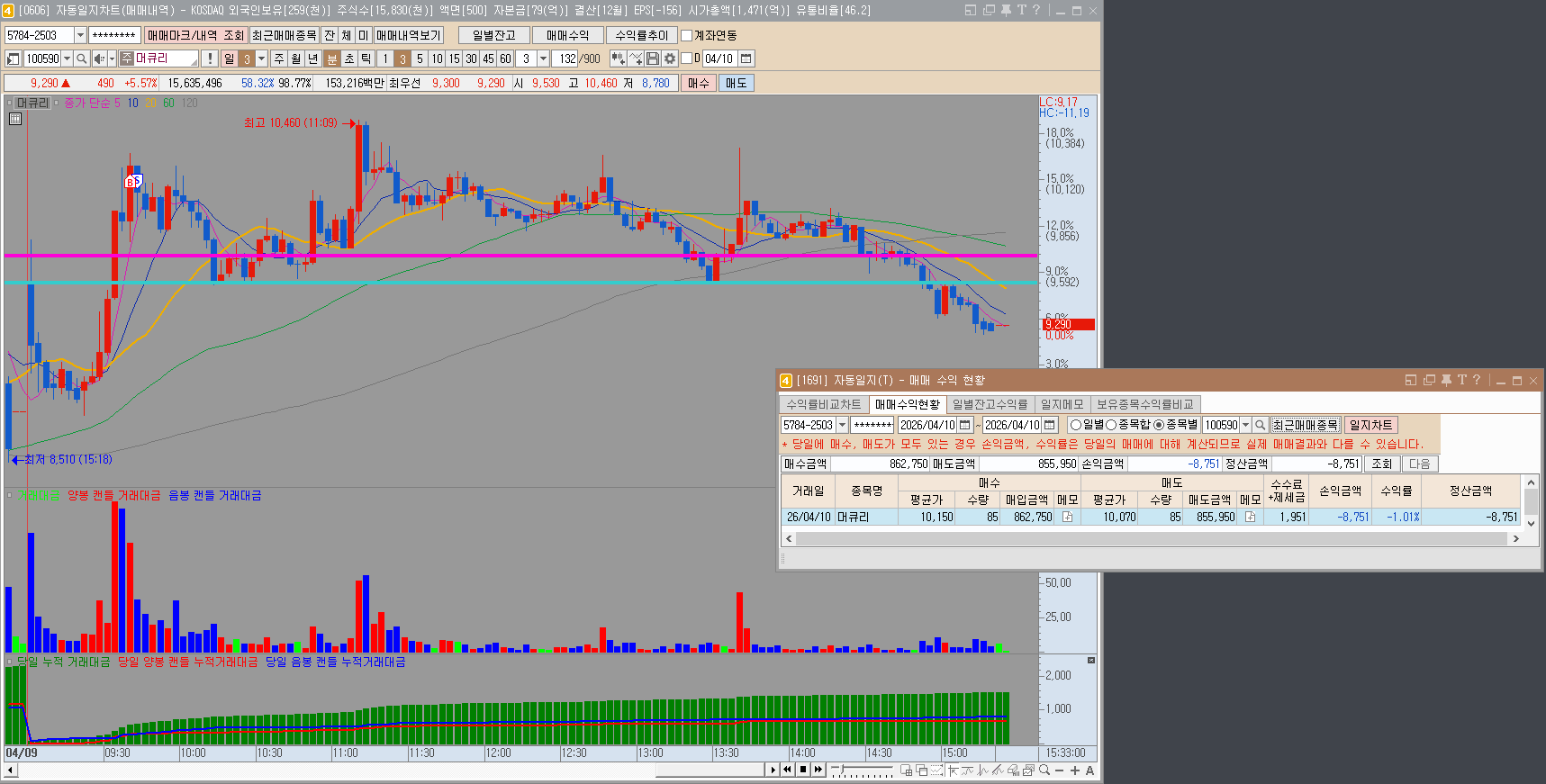Image resolution: width=1546 pixels, height=784 pixels.
Task: Click the 'A' auto icon in bottom toolbar
Action: point(1089,770)
